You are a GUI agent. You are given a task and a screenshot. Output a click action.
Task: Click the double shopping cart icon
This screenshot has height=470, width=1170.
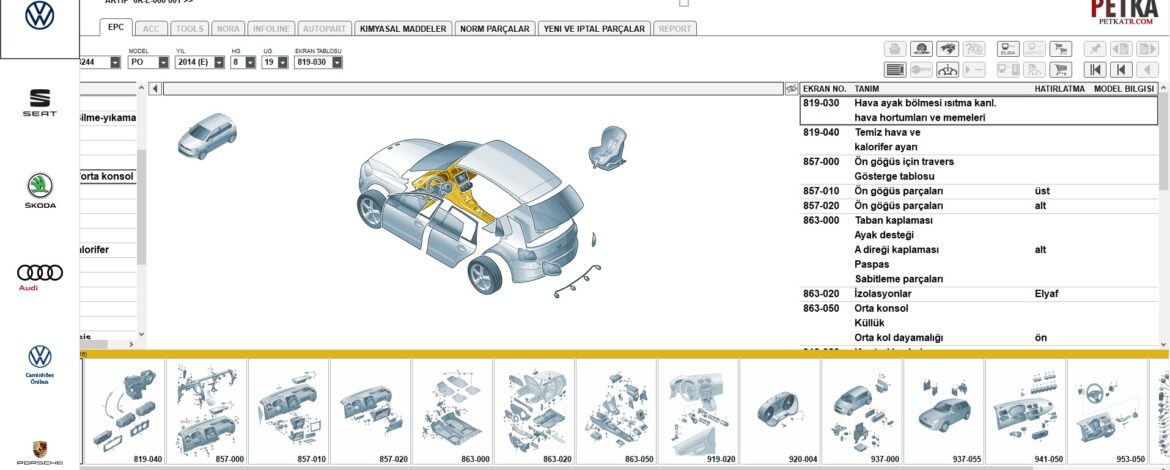point(1060,49)
